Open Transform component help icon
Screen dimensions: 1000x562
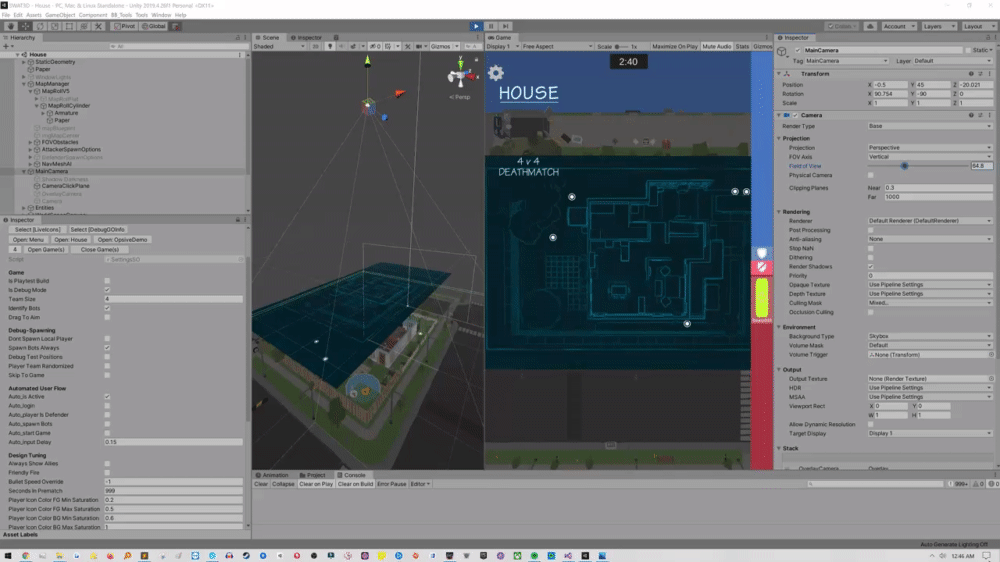[x=971, y=74]
